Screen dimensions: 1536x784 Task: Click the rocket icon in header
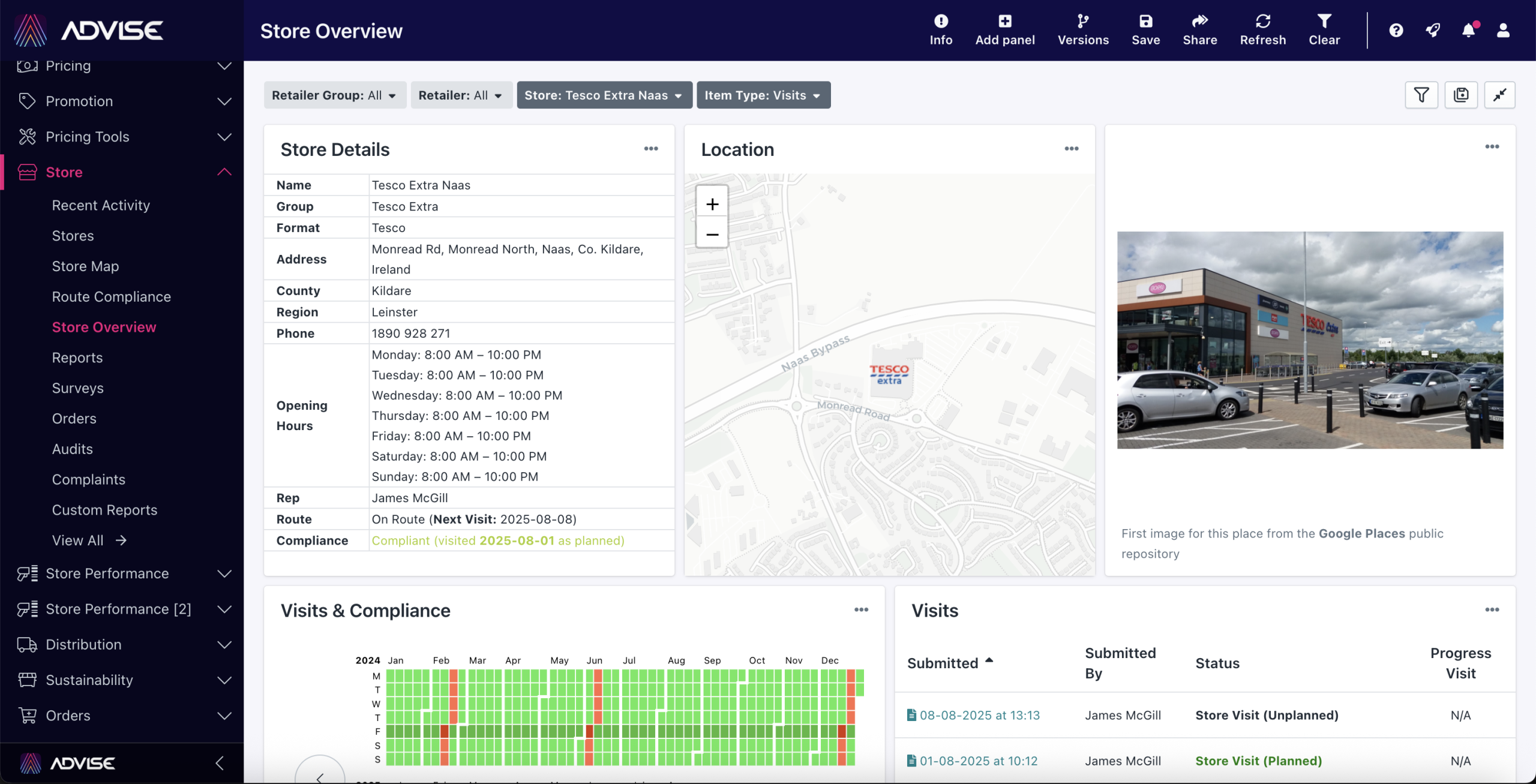1432,31
